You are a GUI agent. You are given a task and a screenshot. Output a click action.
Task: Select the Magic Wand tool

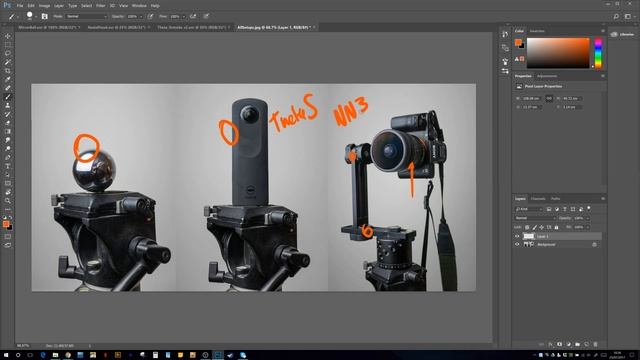(x=8, y=62)
